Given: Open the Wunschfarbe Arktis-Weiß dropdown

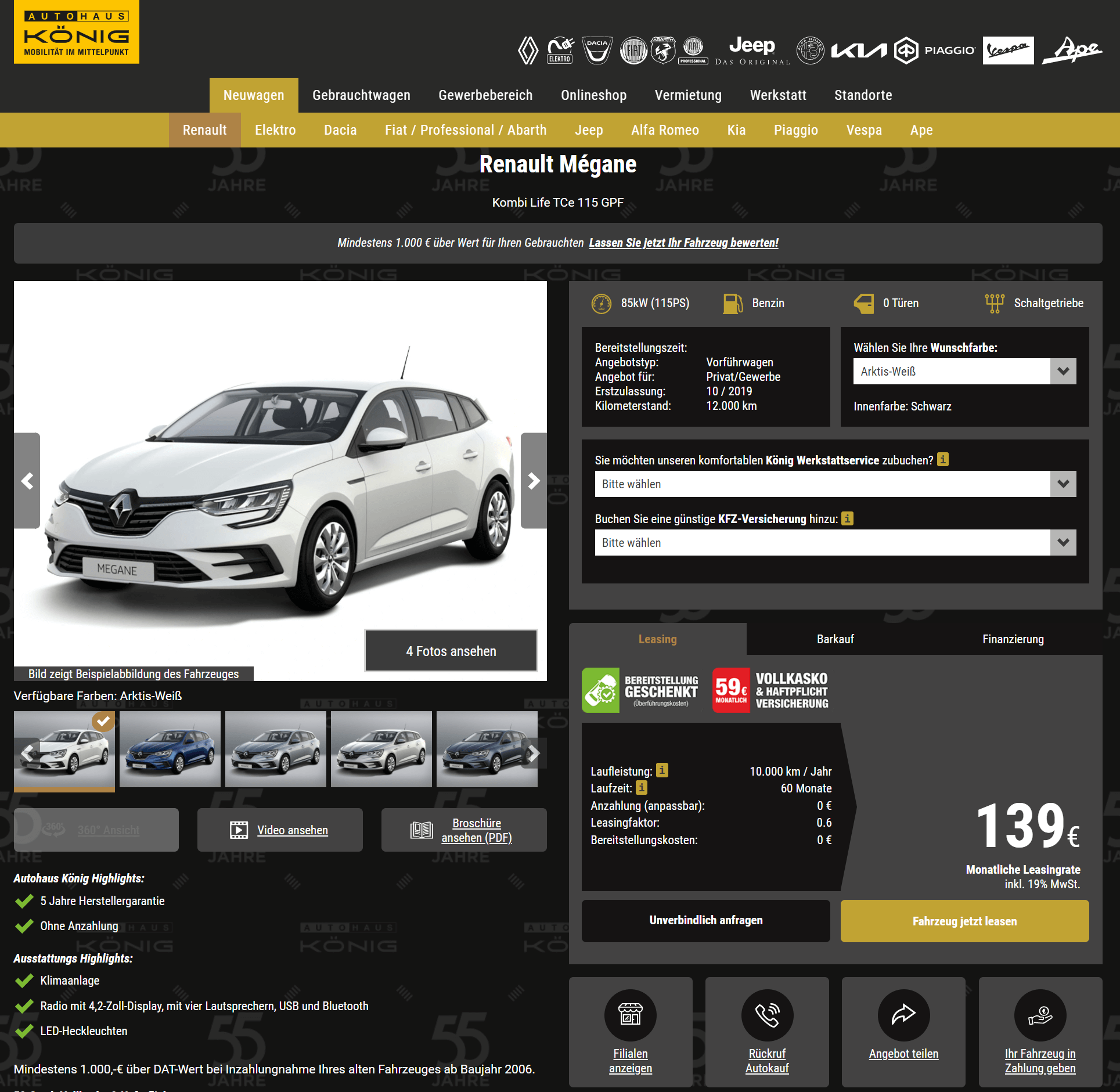Looking at the screenshot, I should pyautogui.click(x=964, y=371).
